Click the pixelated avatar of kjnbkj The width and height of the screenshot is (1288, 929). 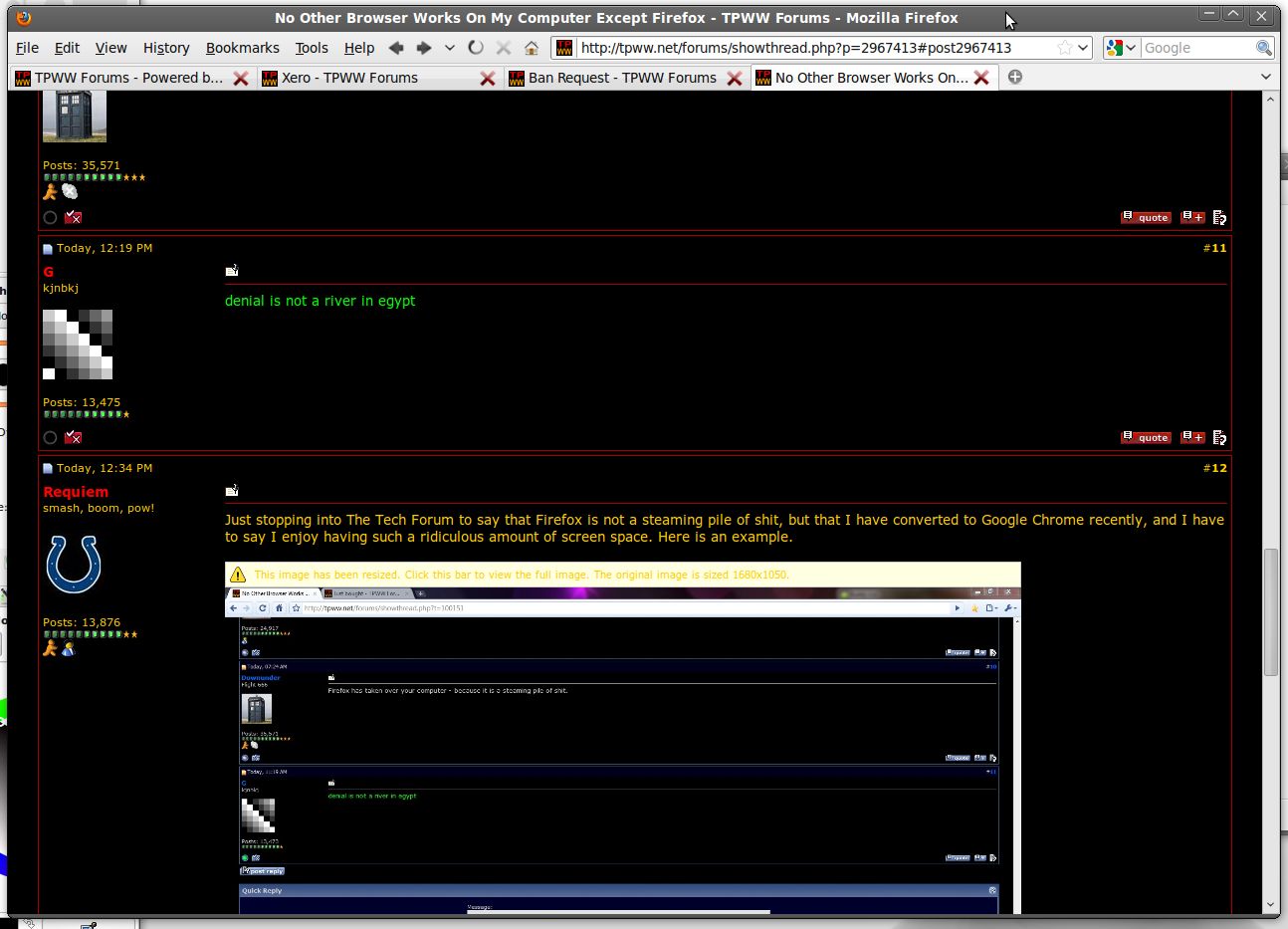[78, 345]
